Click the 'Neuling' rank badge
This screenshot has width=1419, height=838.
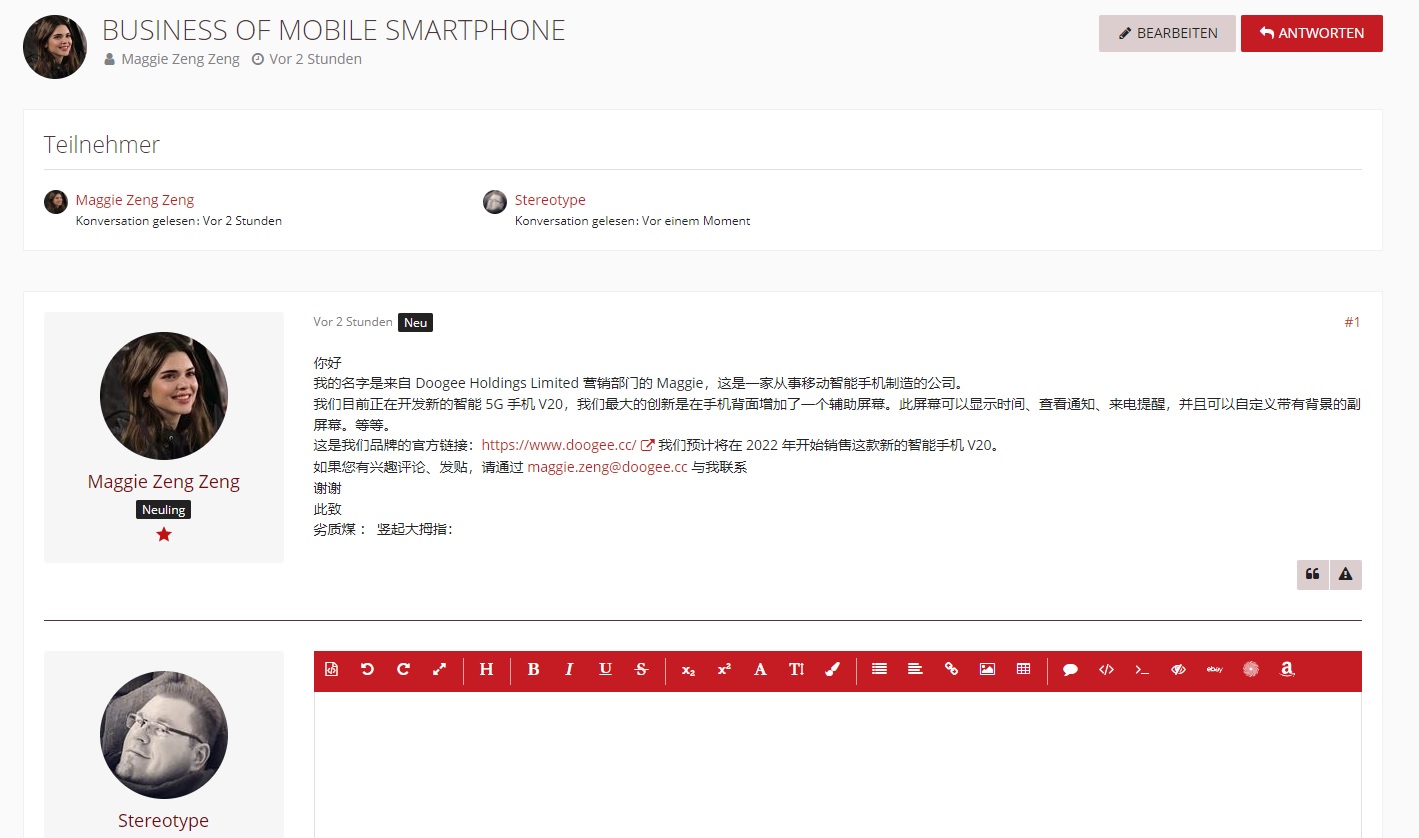[x=164, y=510]
